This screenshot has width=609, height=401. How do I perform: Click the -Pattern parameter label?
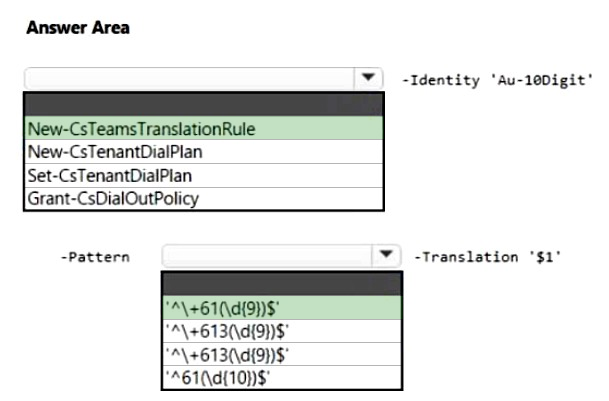[x=95, y=257]
